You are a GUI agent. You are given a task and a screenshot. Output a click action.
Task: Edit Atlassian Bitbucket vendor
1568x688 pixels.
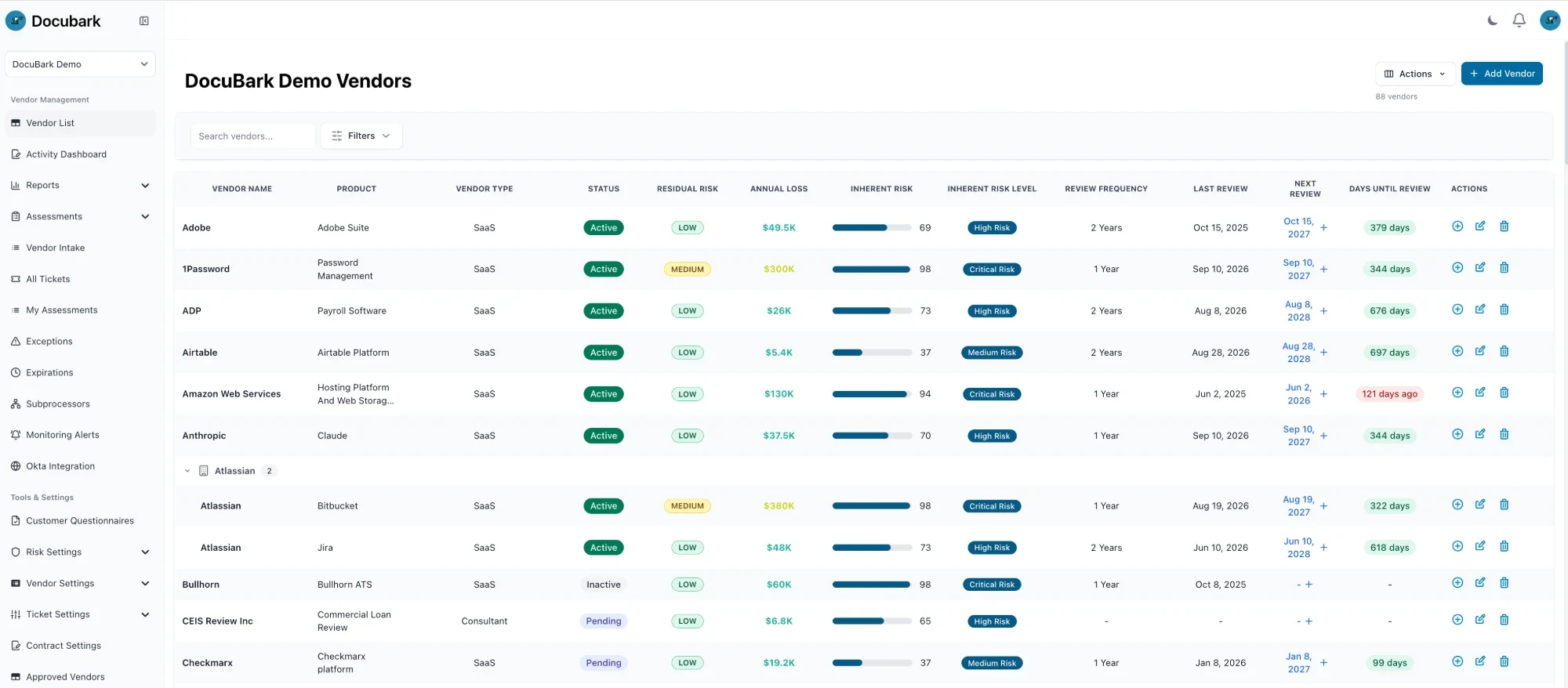1480,505
